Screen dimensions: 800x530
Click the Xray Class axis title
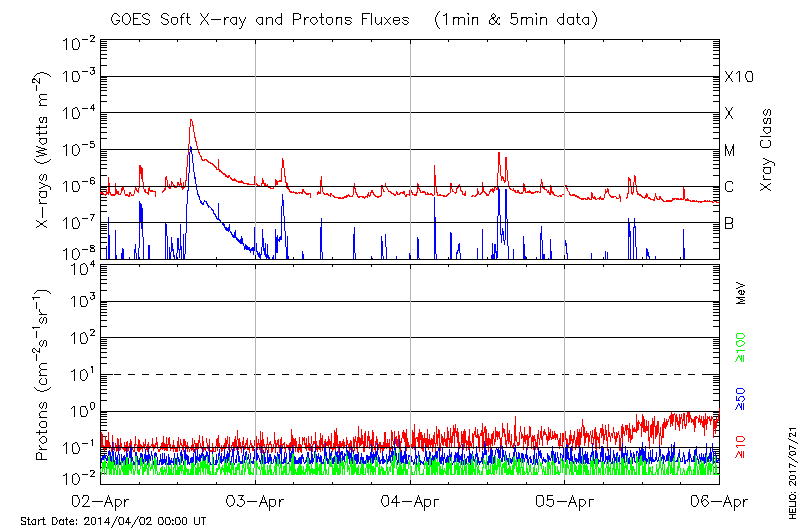[767, 150]
